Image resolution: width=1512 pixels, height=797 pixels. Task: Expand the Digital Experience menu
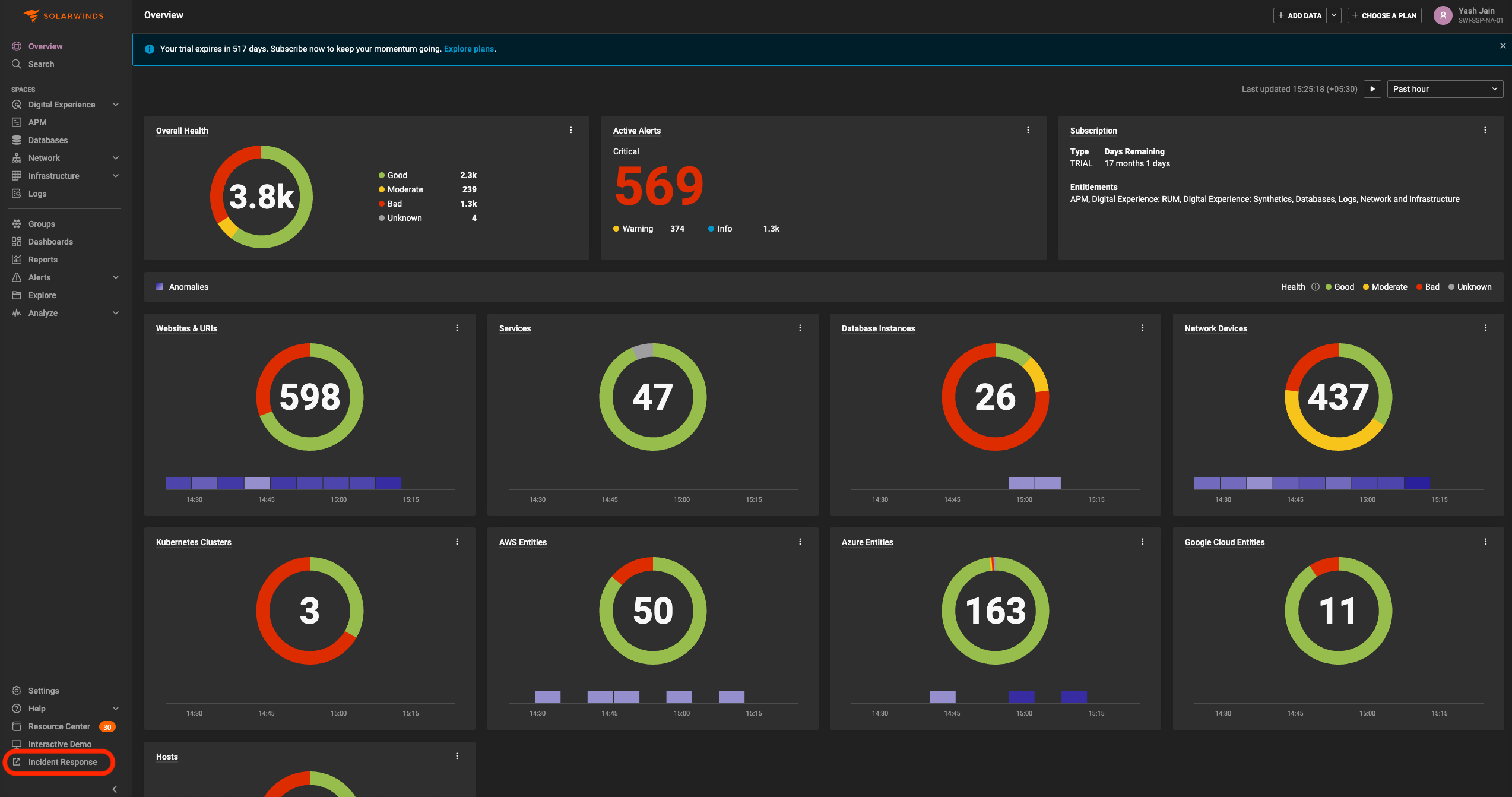tap(116, 105)
